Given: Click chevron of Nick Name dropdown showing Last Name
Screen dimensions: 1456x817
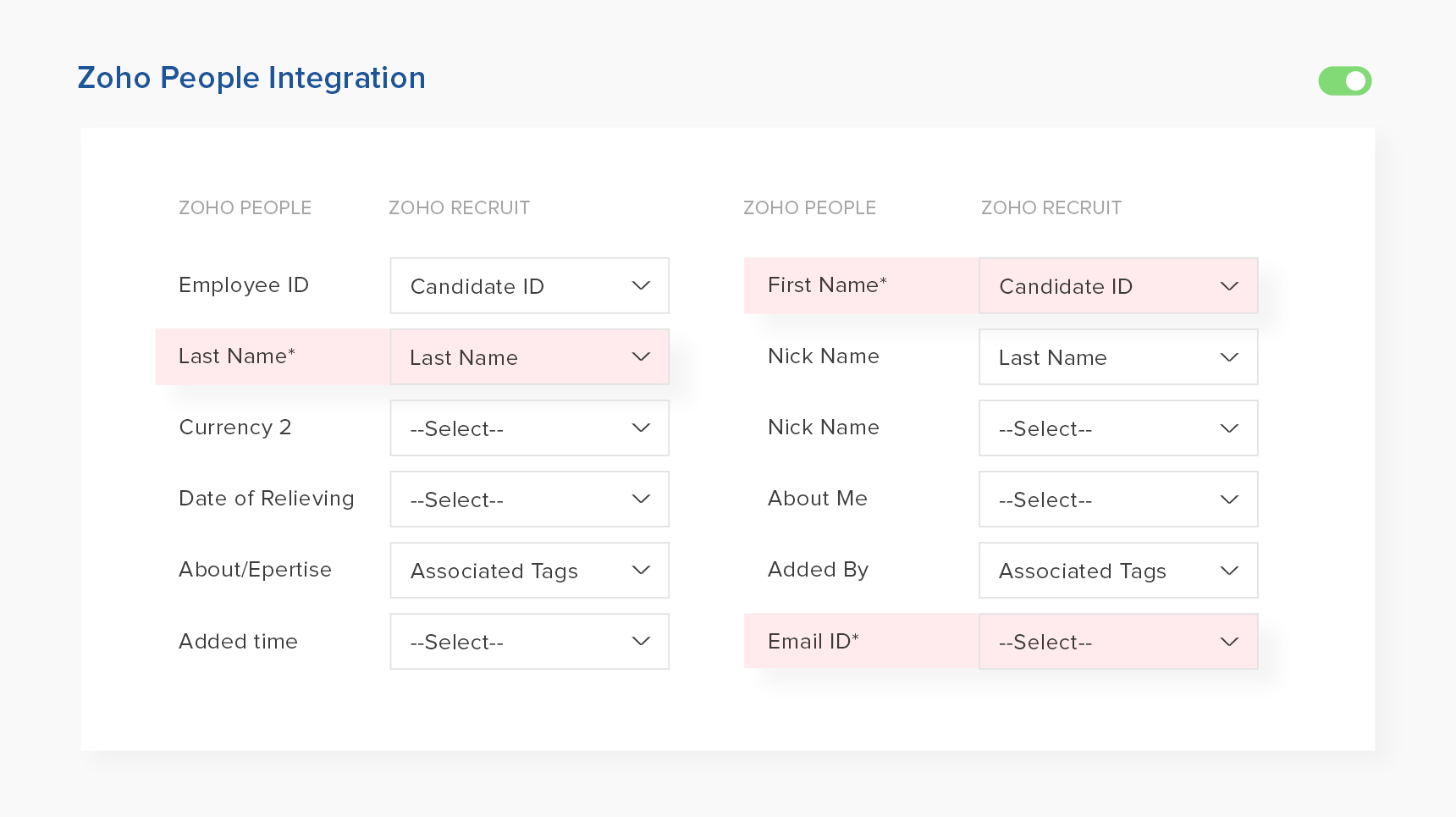Looking at the screenshot, I should 1229,357.
